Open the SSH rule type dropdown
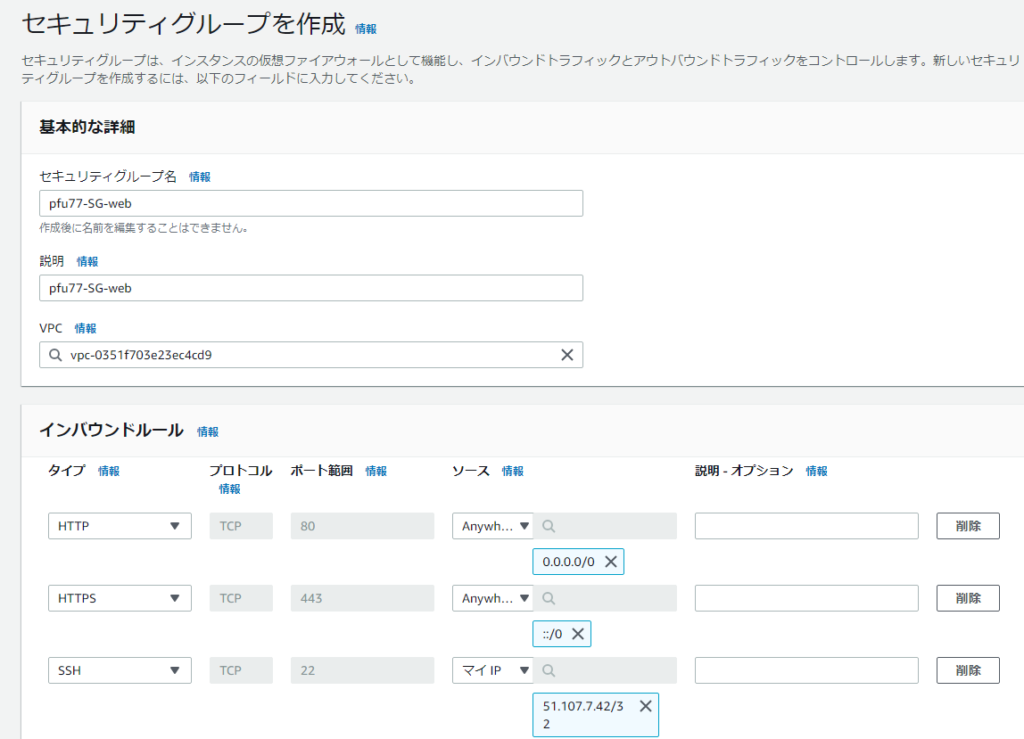Screen dimensions: 1024x739 pos(120,670)
